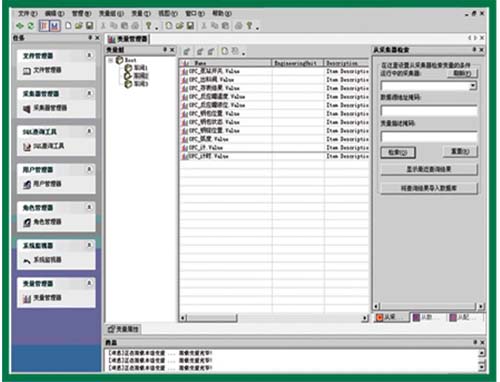Open the 用户管理器 item in sidebar

42,184
